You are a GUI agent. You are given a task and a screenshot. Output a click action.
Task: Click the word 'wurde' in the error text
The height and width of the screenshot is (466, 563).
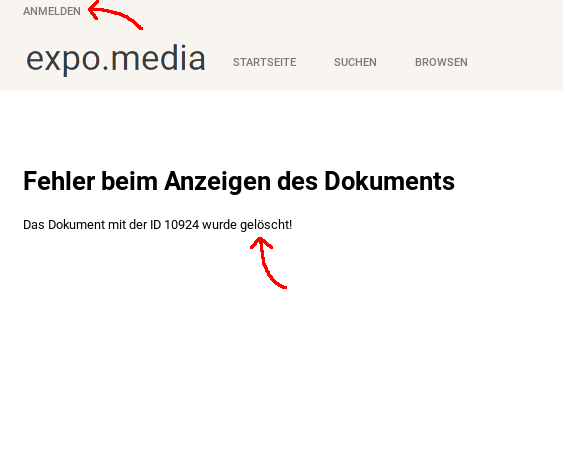pos(219,225)
